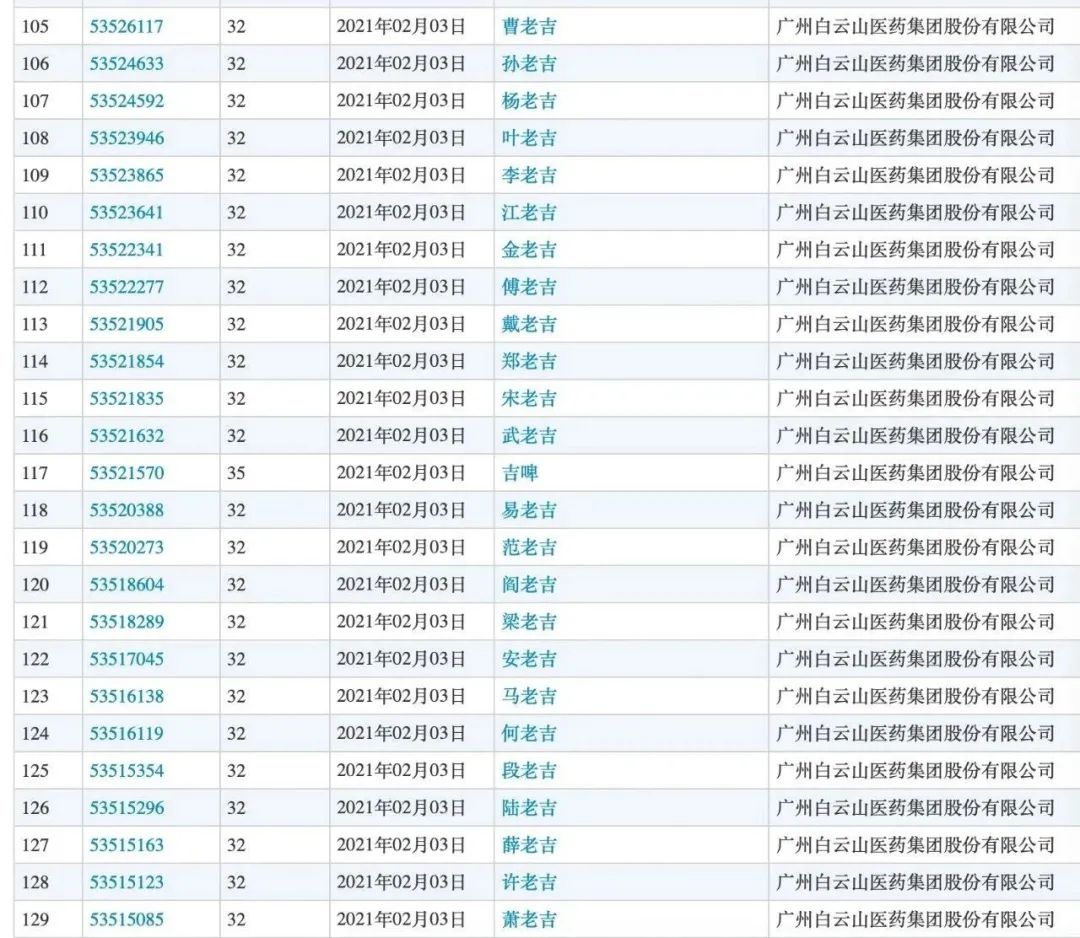Select the applicant company in row 124
Image resolution: width=1080 pixels, height=938 pixels.
point(915,733)
